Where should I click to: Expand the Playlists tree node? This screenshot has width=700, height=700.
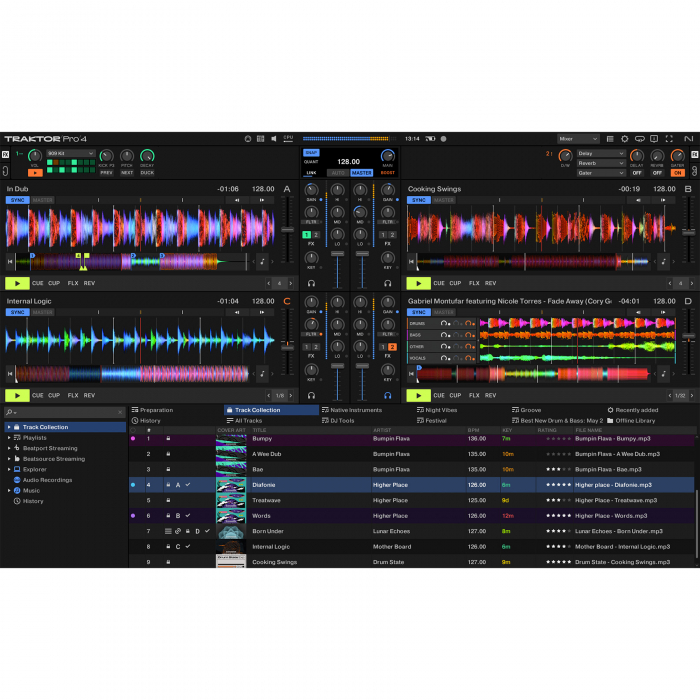pyautogui.click(x=9, y=438)
